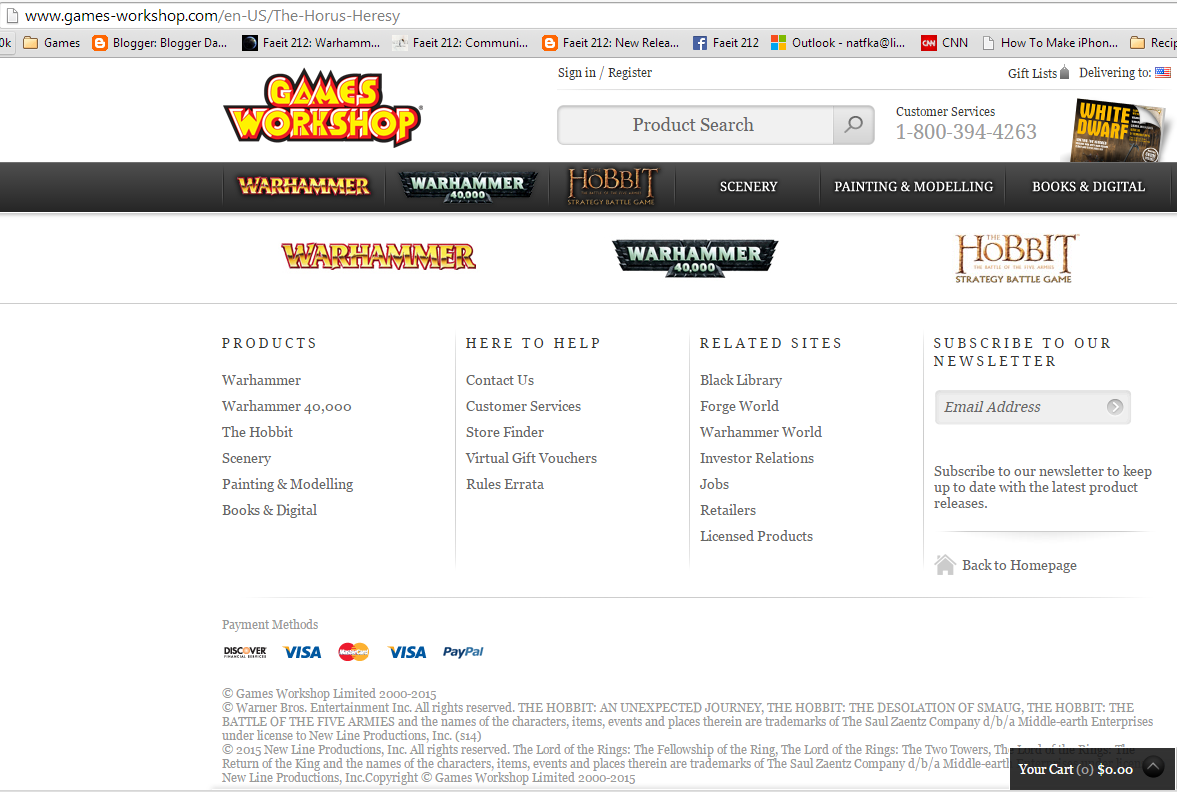The width and height of the screenshot is (1177, 792).
Task: Open the Jobs link
Action: (715, 484)
